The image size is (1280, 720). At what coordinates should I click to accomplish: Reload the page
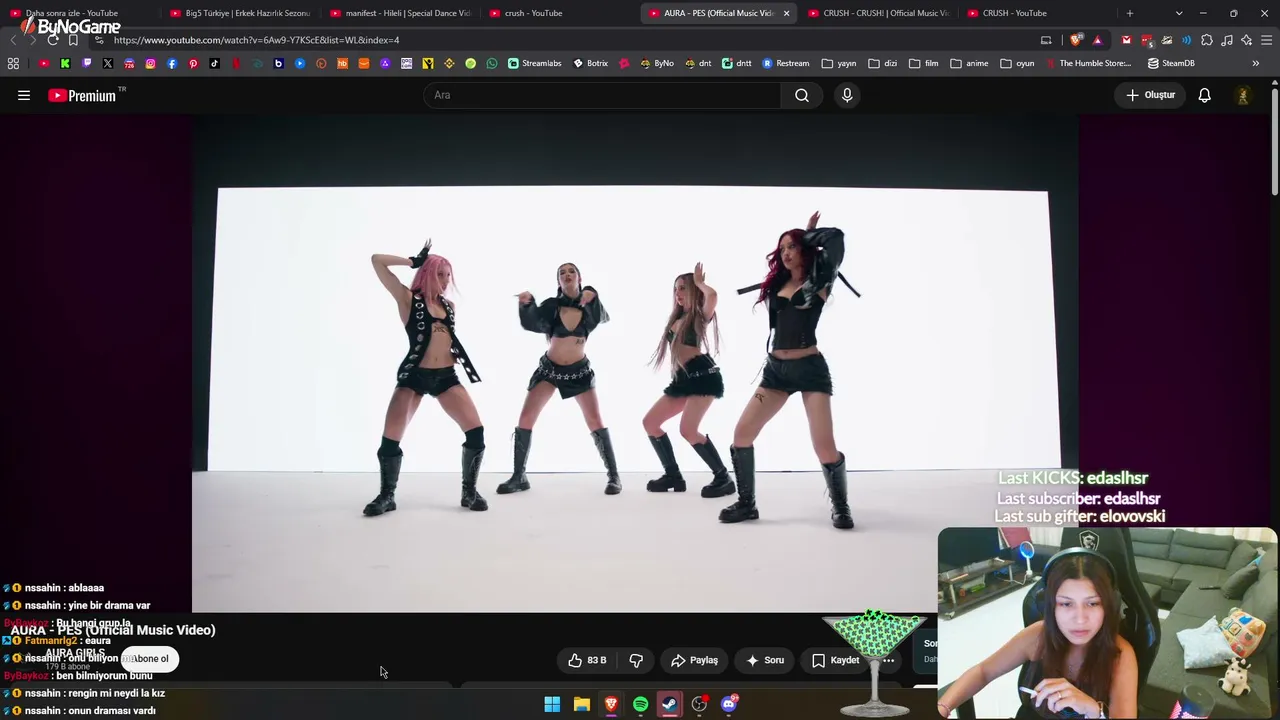[53, 40]
